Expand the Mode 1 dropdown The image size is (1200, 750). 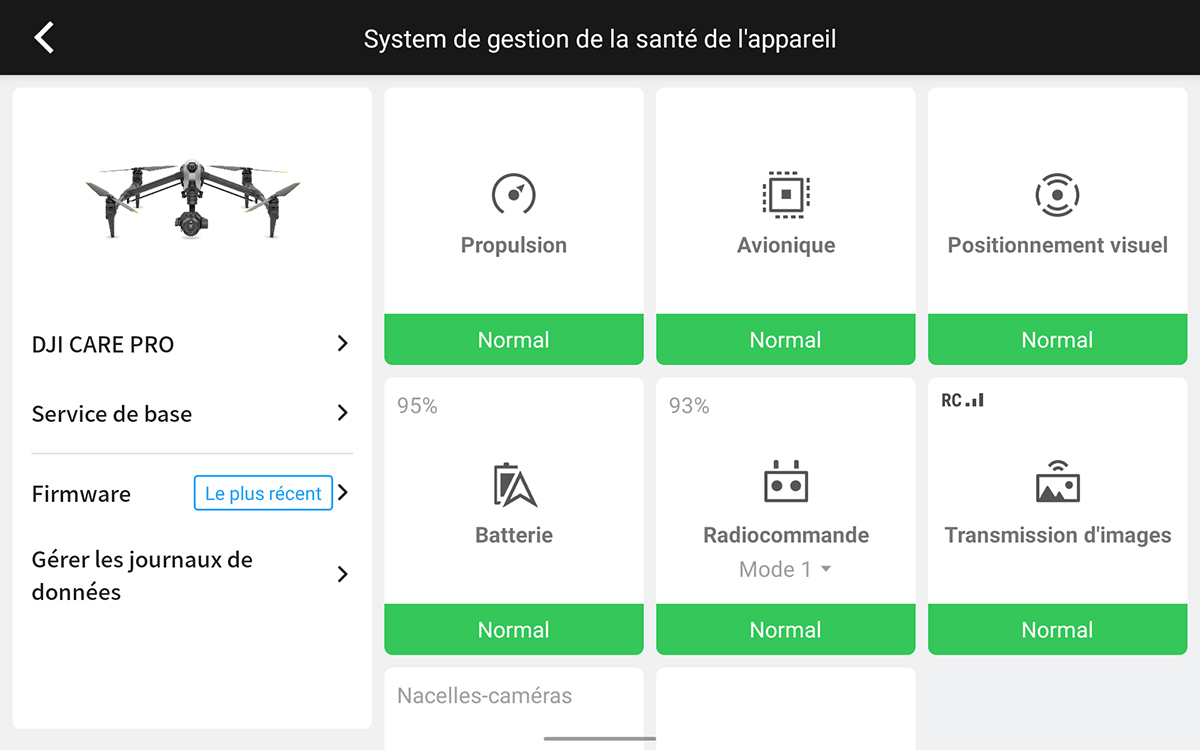[x=785, y=569]
